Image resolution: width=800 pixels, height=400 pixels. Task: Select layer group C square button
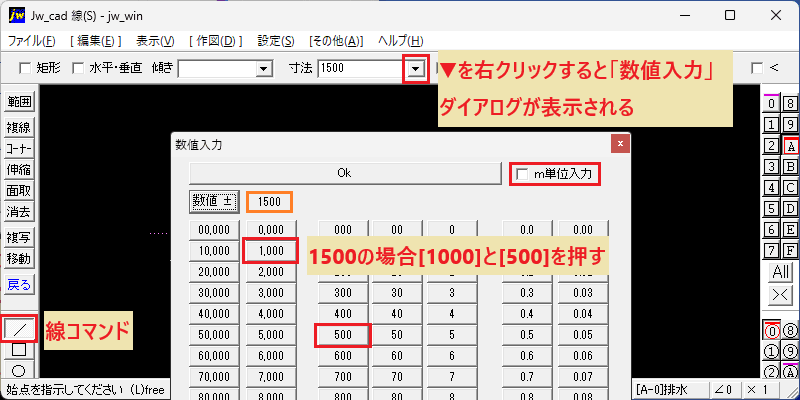tap(791, 187)
